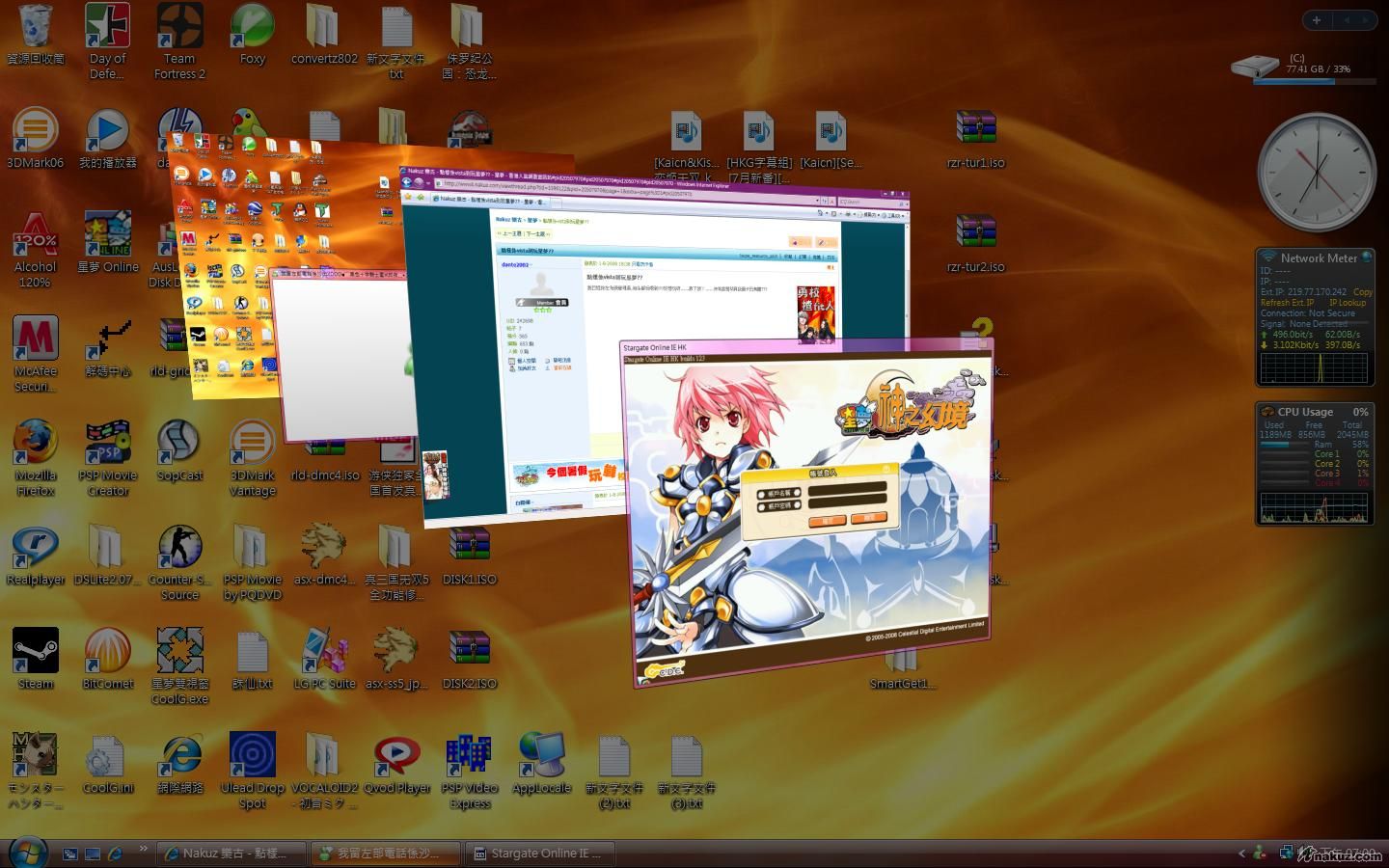Screen dimensions: 1389x868
Task: Open the AppLocale desktop shortcut
Action: (x=540, y=756)
